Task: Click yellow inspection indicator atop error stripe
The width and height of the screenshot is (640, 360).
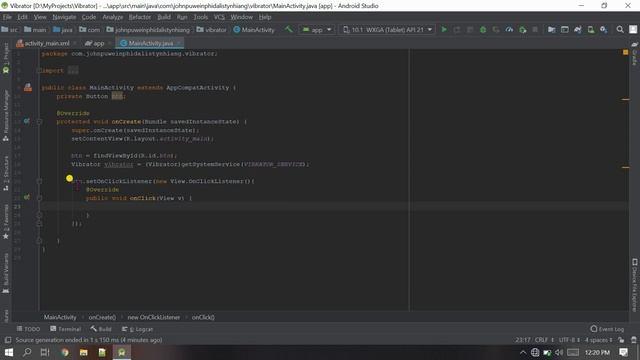Action: [x=626, y=52]
